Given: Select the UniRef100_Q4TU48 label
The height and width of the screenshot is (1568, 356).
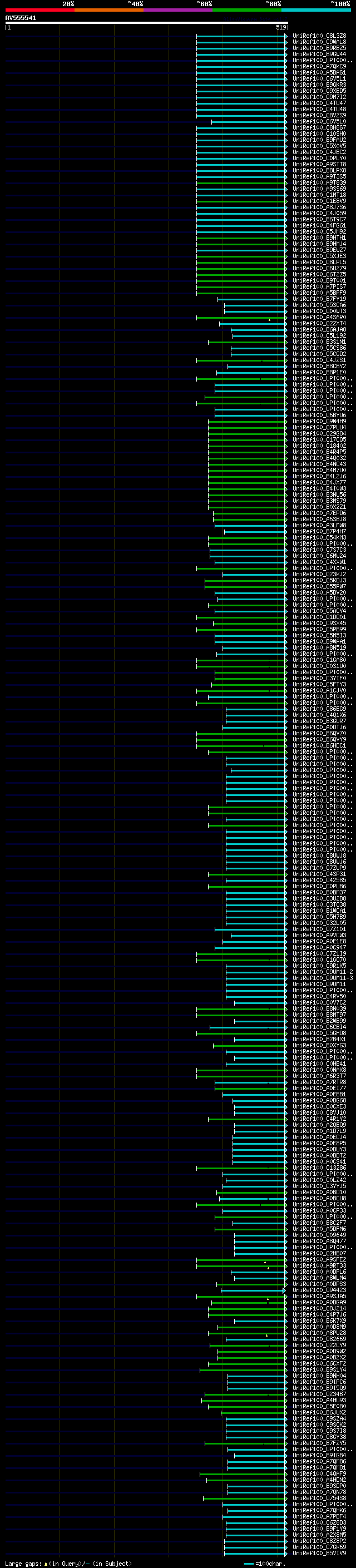Looking at the screenshot, I should [319, 109].
